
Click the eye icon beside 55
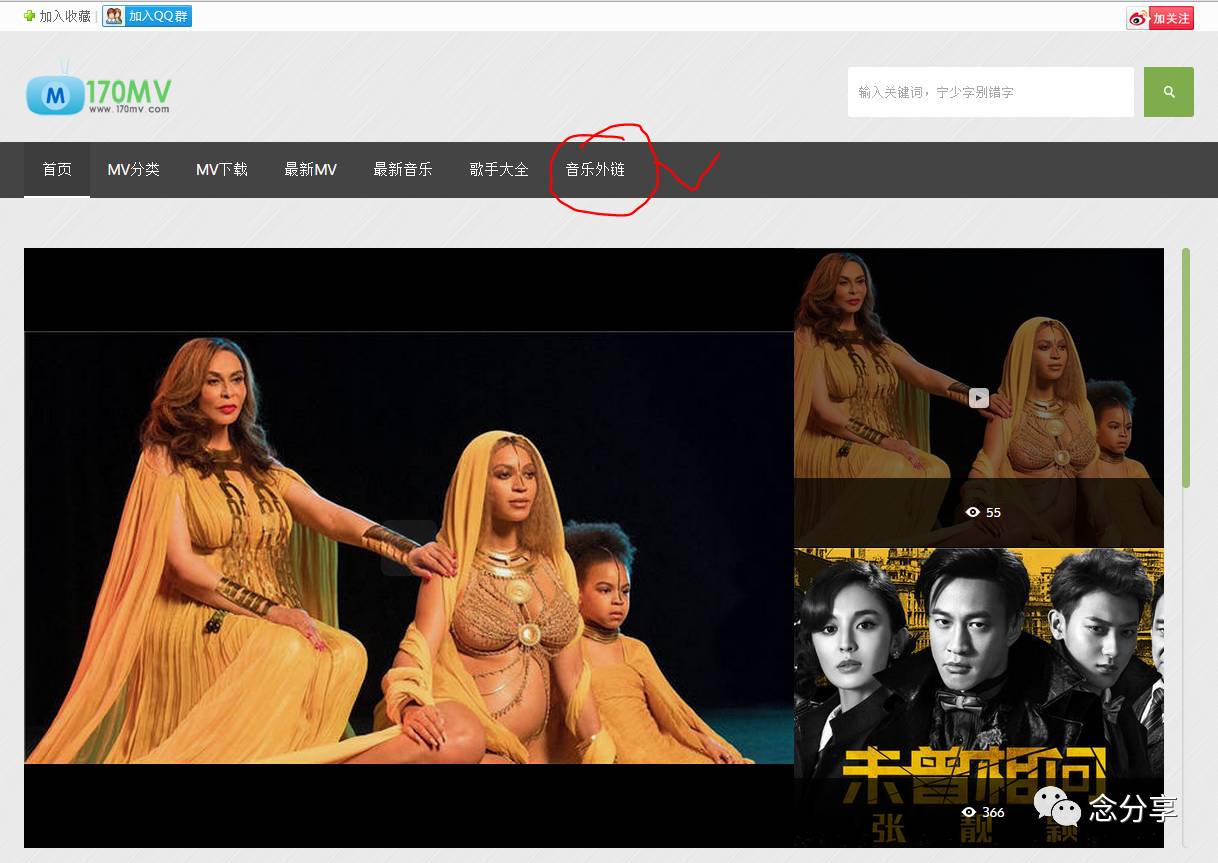[x=973, y=512]
